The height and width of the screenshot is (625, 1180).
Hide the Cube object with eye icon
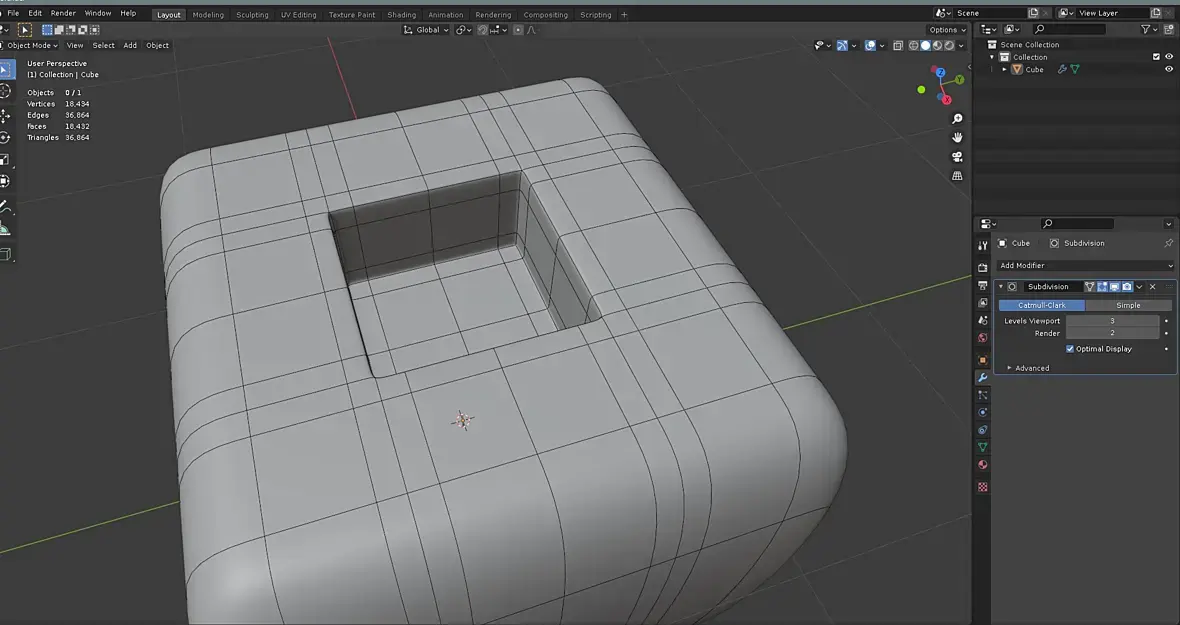coord(1168,70)
